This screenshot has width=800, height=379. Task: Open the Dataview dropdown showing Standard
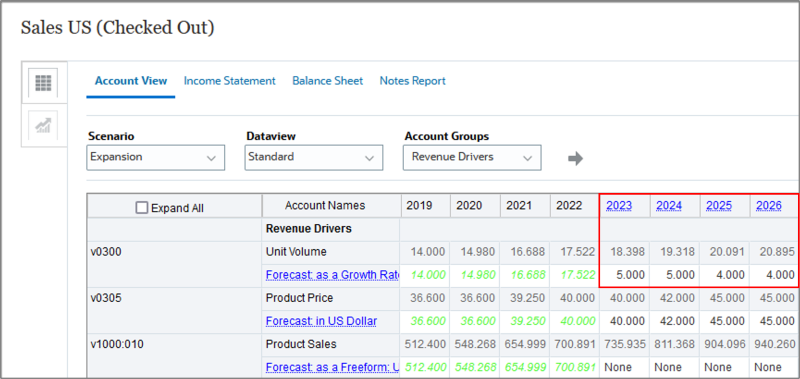click(x=314, y=157)
